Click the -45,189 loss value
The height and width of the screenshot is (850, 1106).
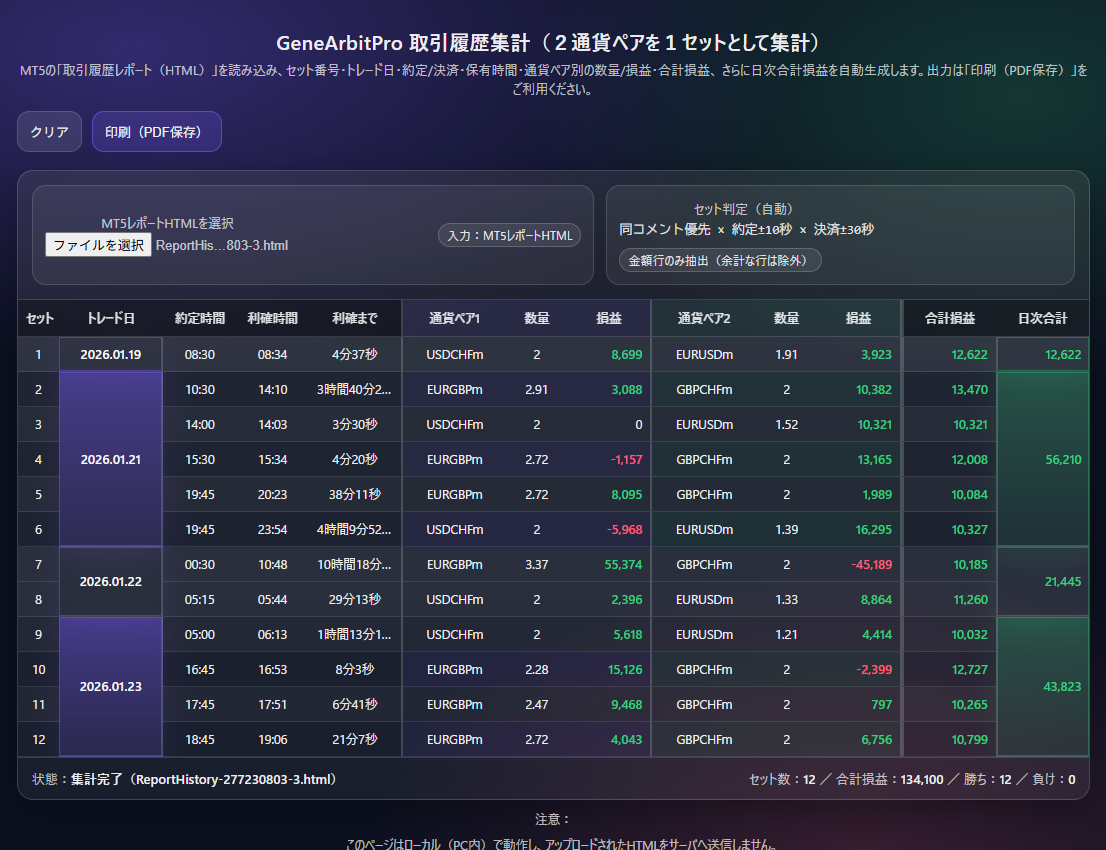coord(870,565)
